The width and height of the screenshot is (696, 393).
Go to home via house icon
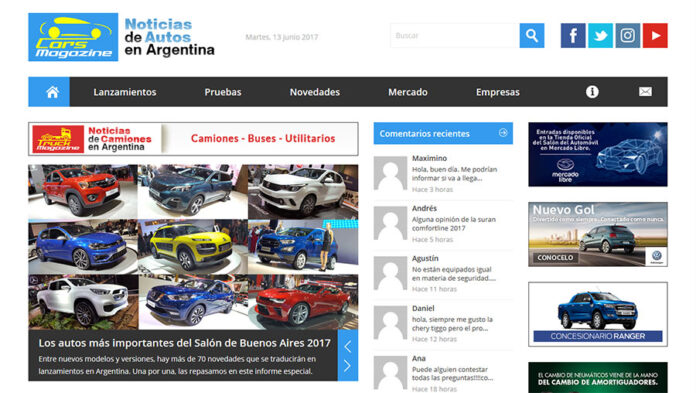[x=52, y=92]
